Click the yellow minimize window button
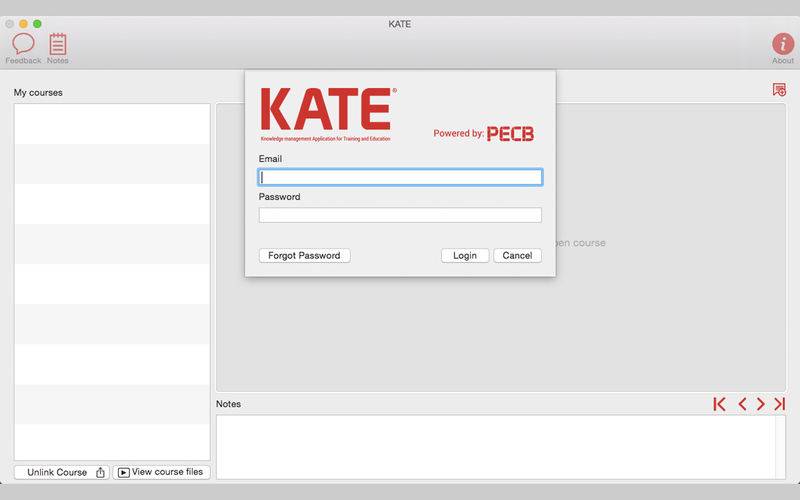 click(x=23, y=24)
